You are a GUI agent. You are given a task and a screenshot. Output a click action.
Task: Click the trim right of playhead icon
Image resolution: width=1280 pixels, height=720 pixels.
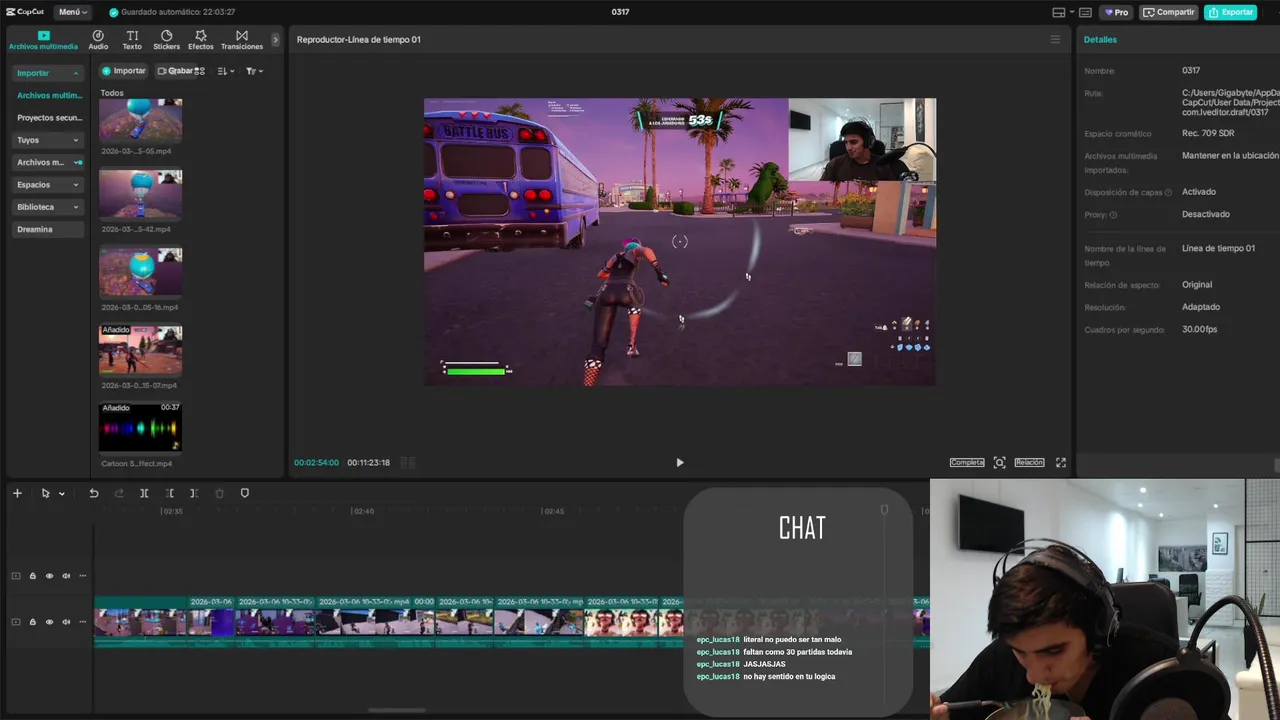click(x=194, y=493)
